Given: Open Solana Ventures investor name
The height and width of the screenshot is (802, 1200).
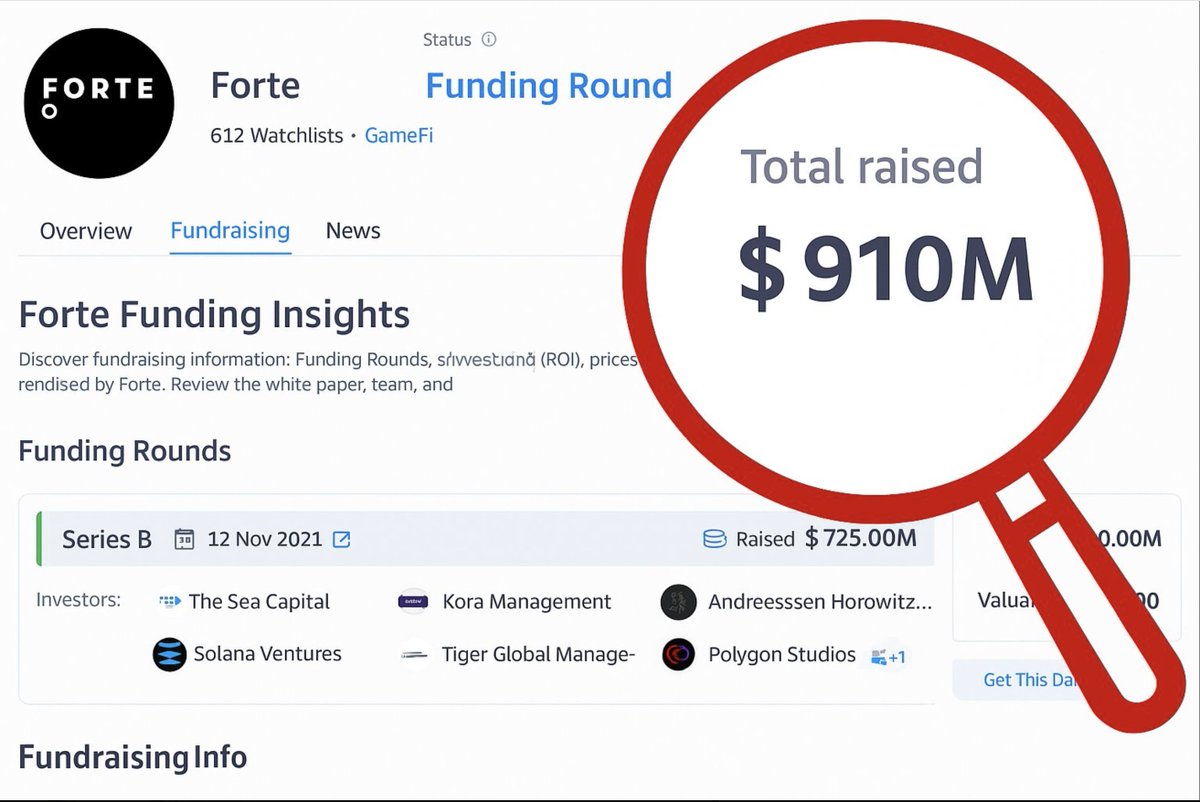Looking at the screenshot, I should [267, 654].
